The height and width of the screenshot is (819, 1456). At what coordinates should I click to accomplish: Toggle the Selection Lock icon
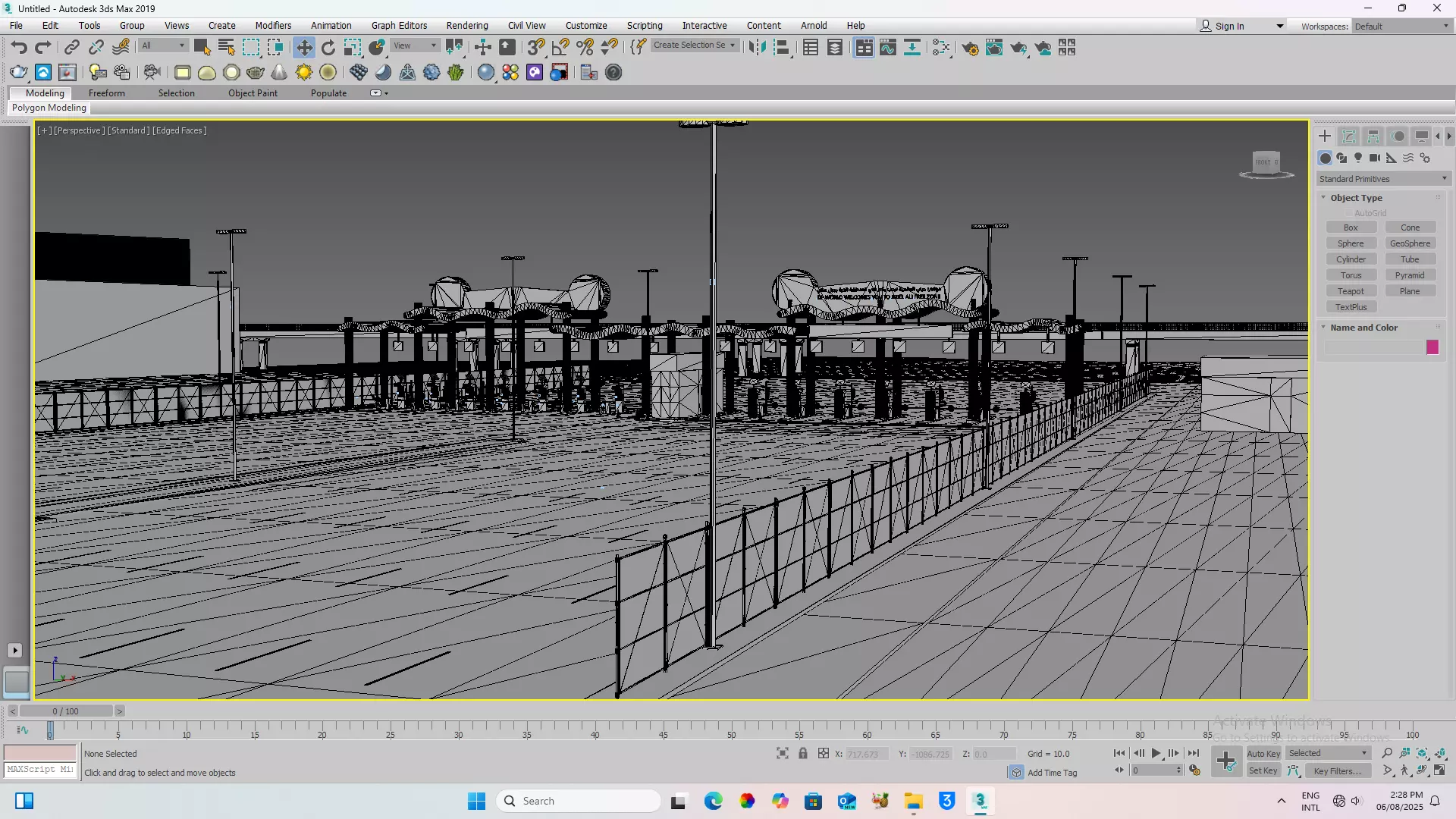(803, 753)
